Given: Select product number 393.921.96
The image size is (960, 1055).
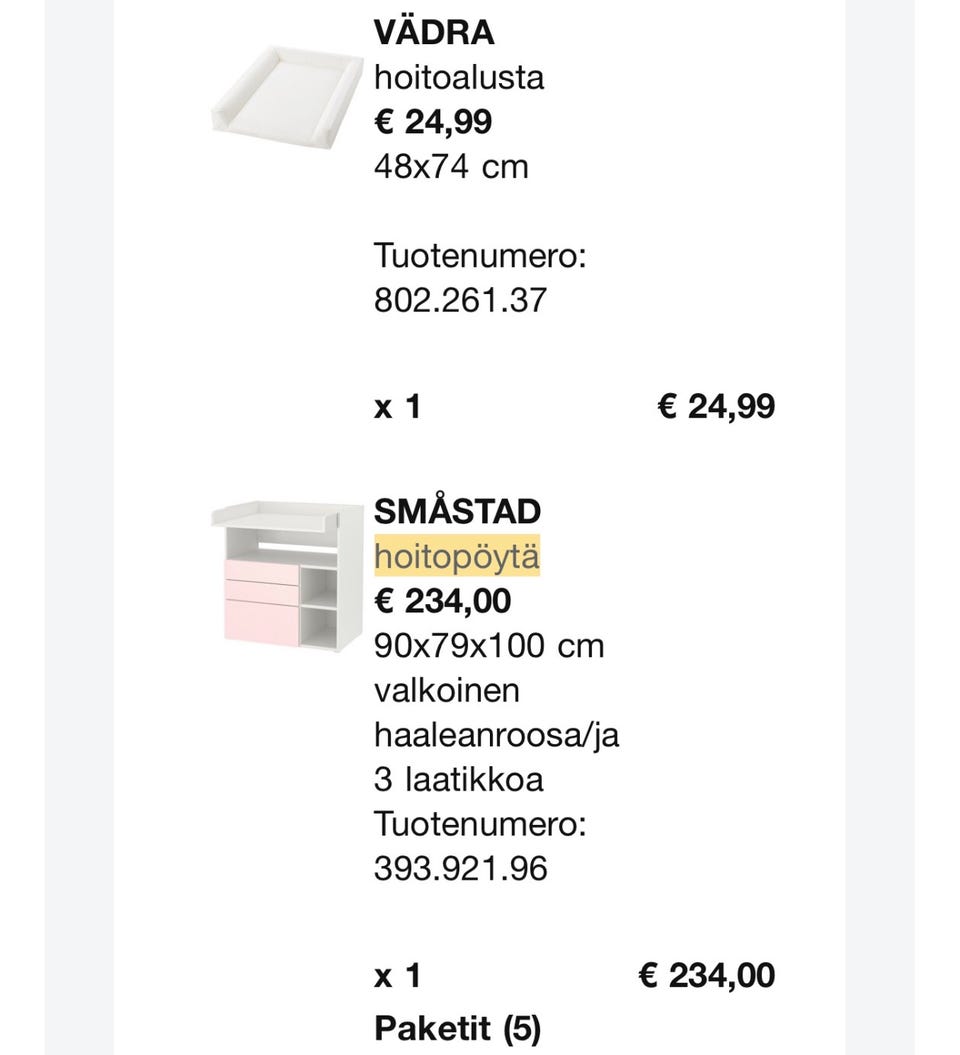Looking at the screenshot, I should (461, 869).
